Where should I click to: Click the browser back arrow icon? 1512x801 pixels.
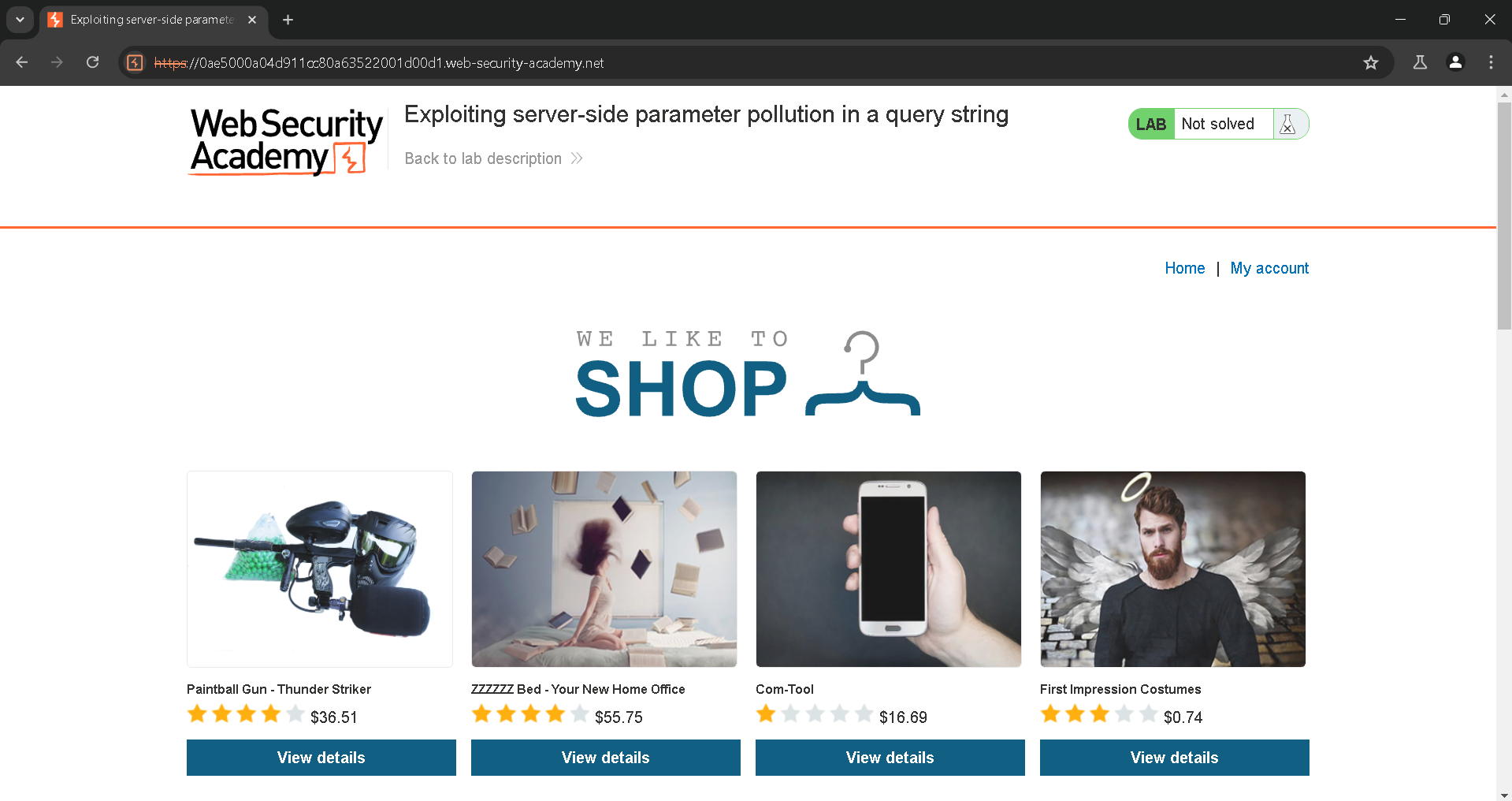tap(22, 62)
